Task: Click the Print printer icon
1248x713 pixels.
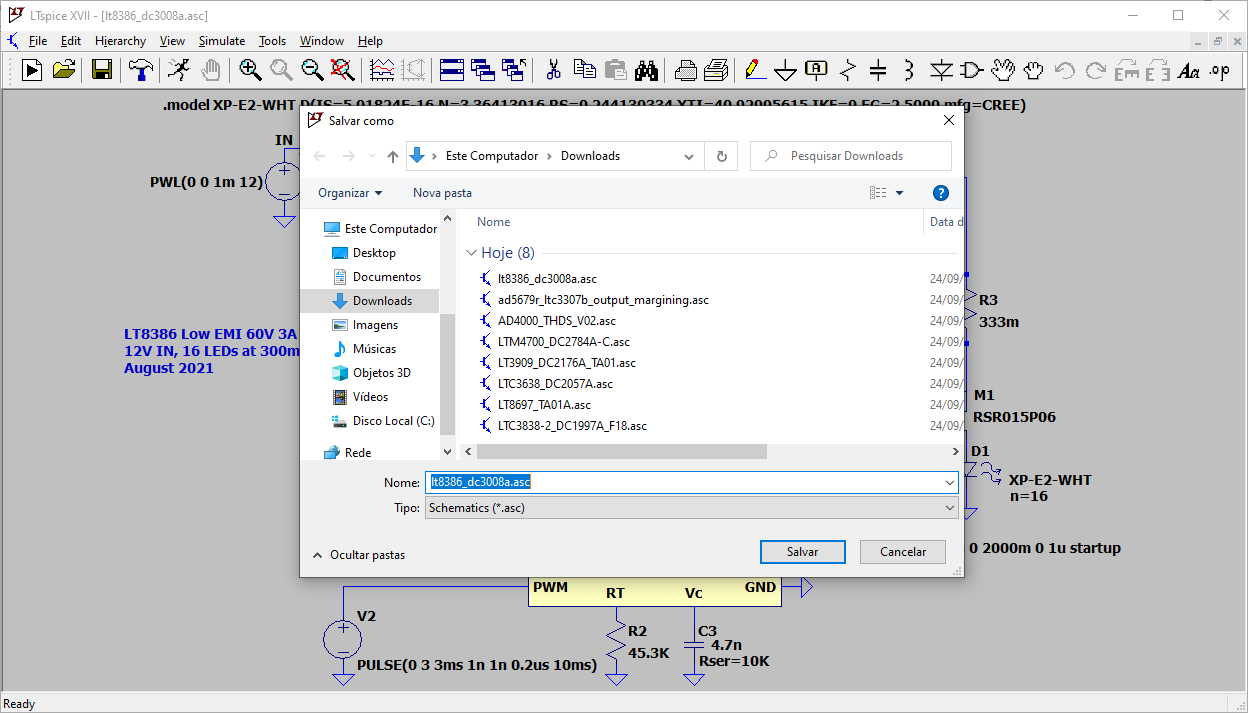Action: pos(685,70)
